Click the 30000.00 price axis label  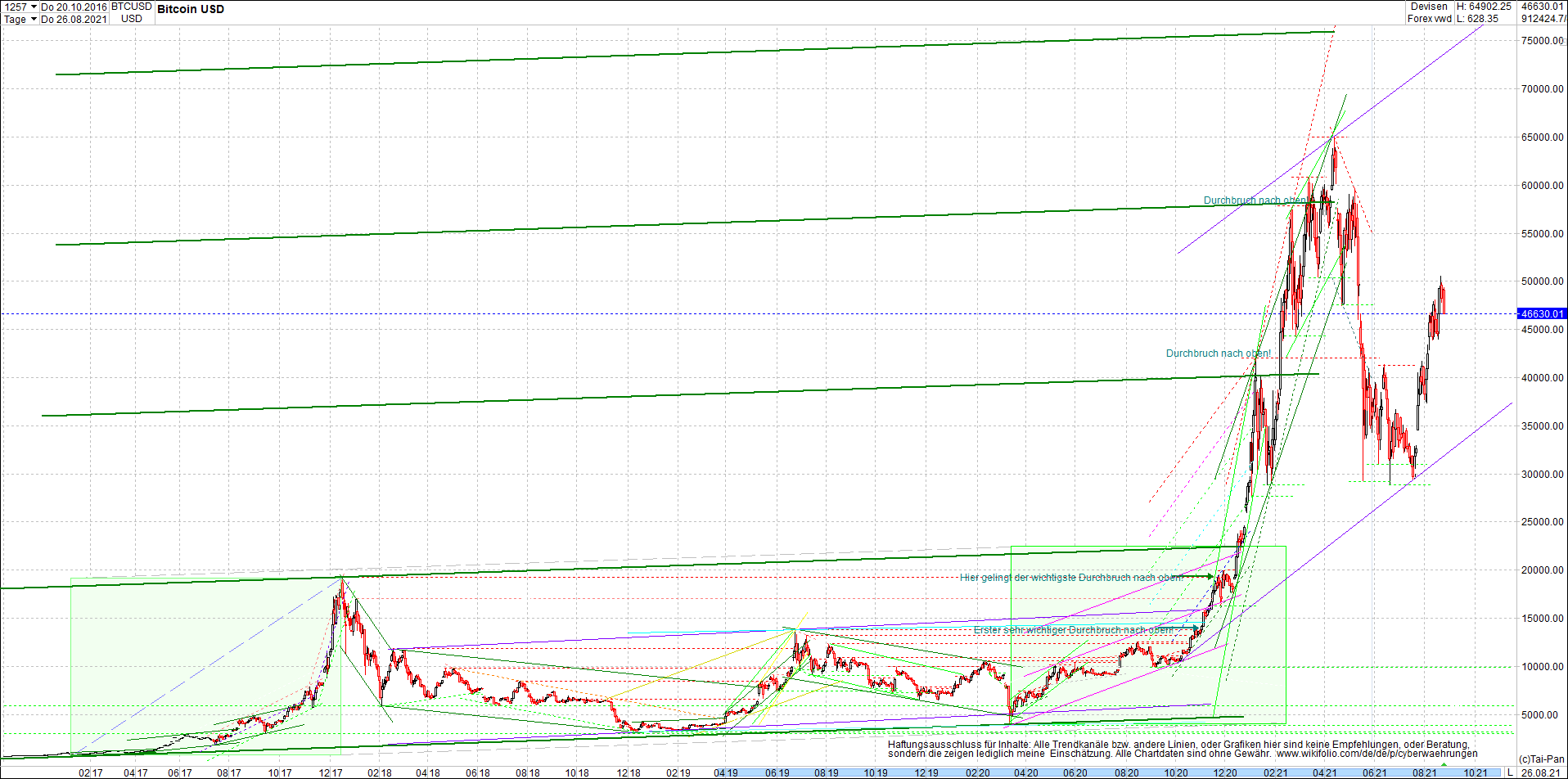(1543, 475)
